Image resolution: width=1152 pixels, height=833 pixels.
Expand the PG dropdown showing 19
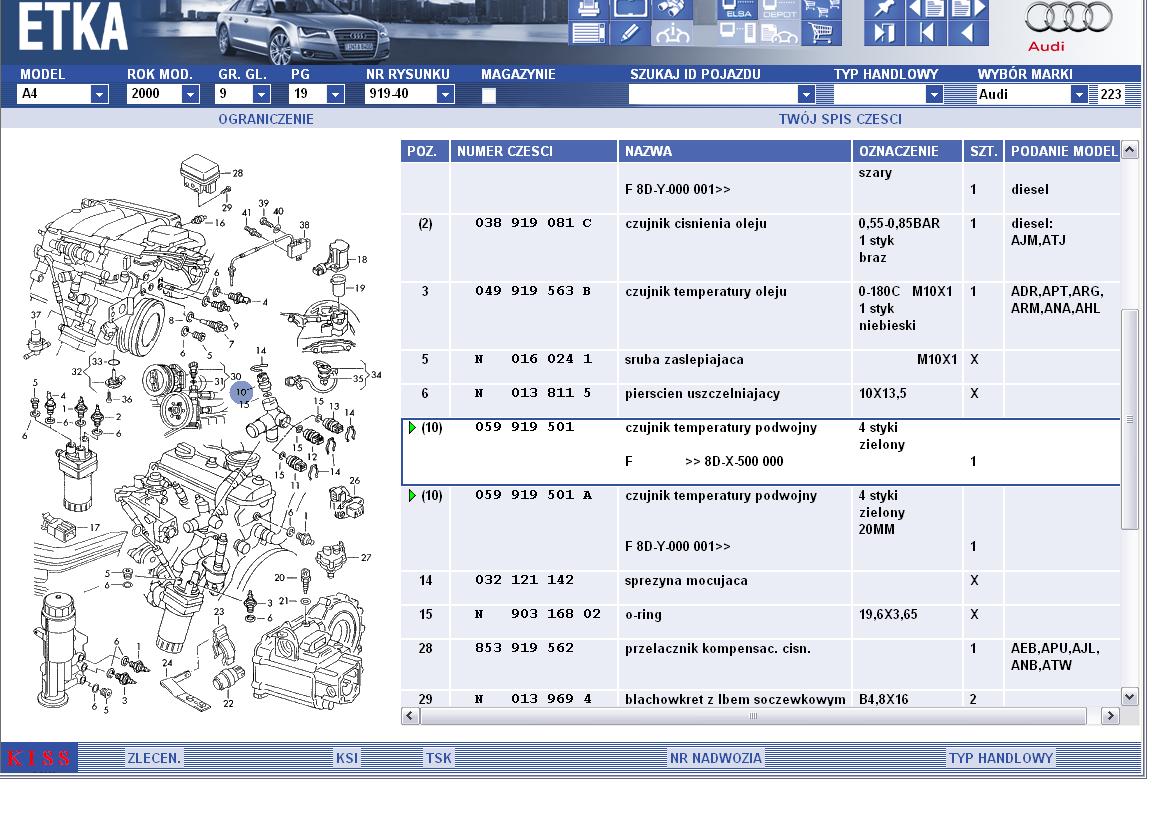tap(335, 94)
